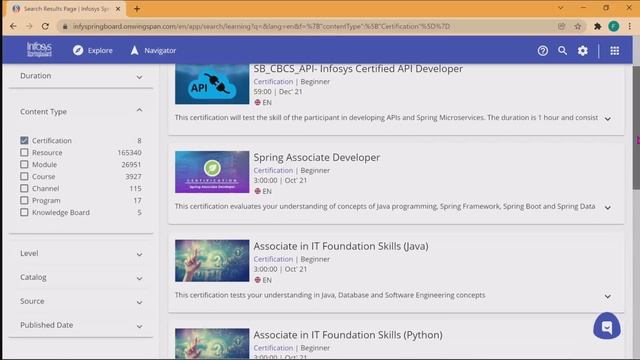Expand the Spring Associate Developer description

click(608, 208)
